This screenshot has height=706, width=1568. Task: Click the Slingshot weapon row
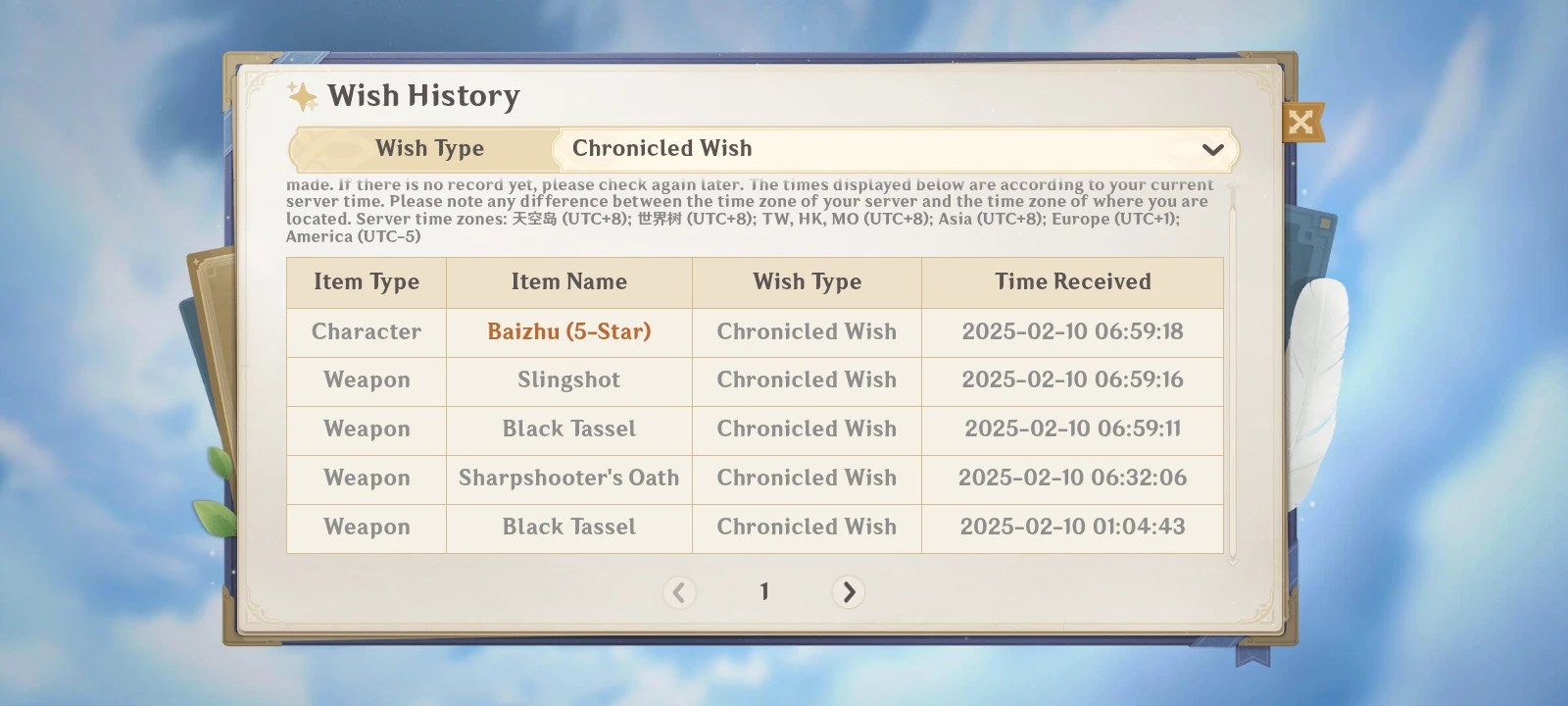pos(569,380)
